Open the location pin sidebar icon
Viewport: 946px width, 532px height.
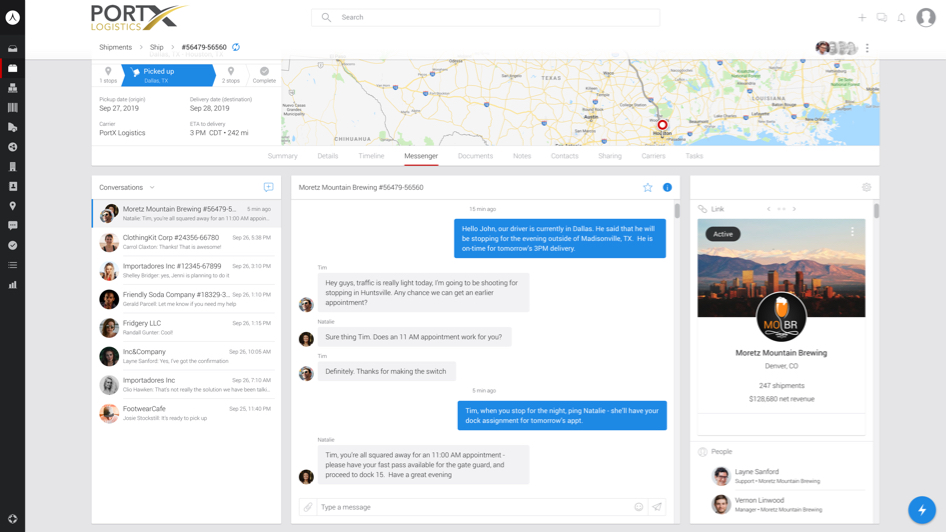[13, 206]
